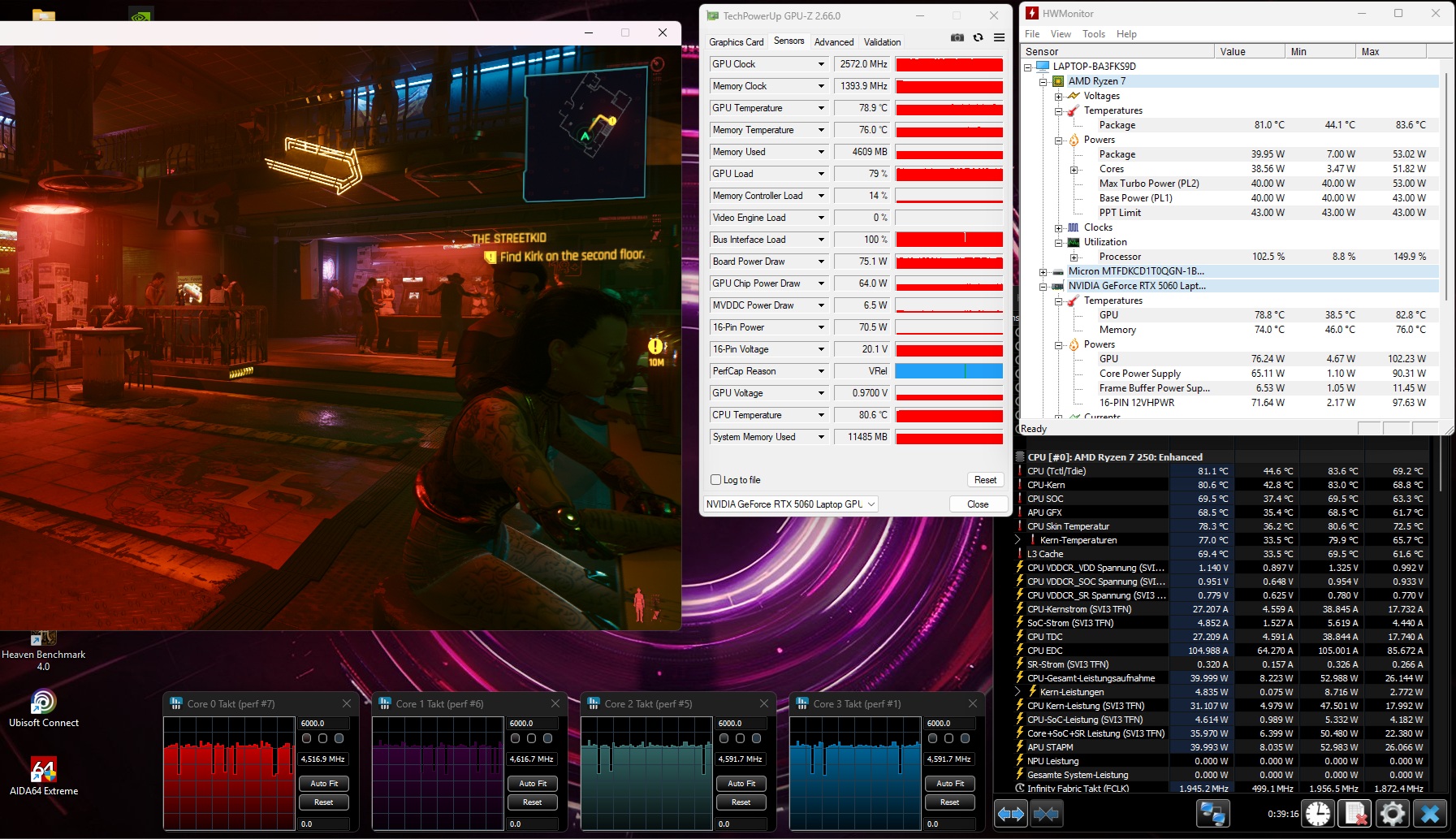
Task: Open the Help menu in HWMonitor
Action: click(1126, 34)
